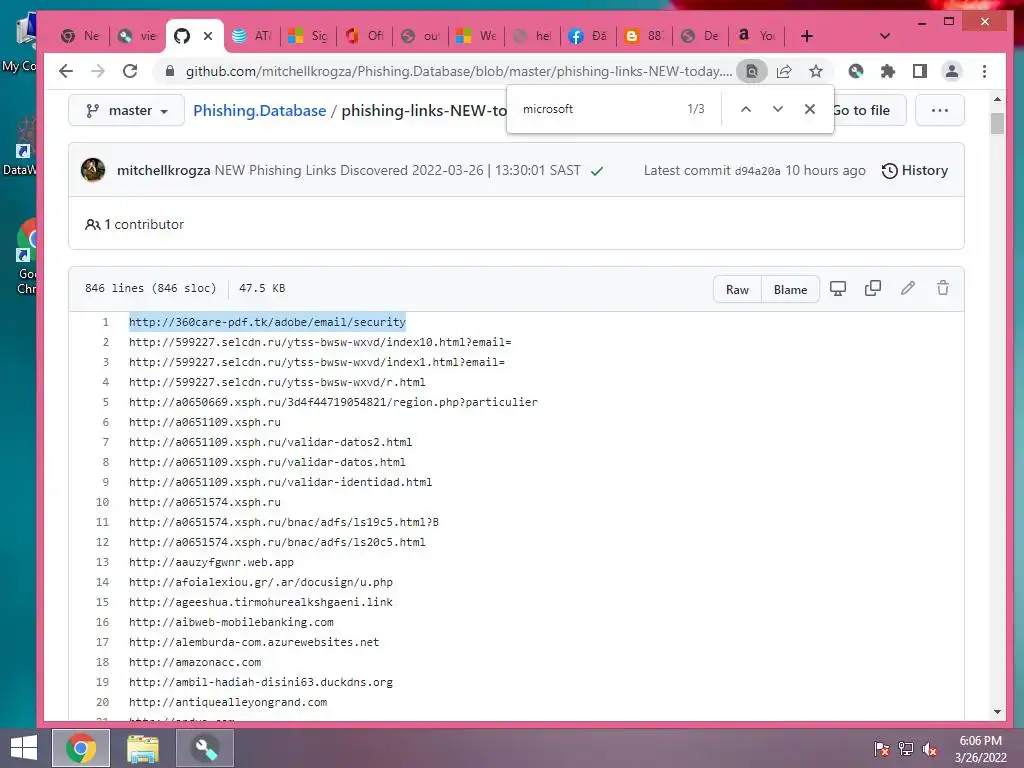Click the Action Center flag tray icon

click(882, 748)
